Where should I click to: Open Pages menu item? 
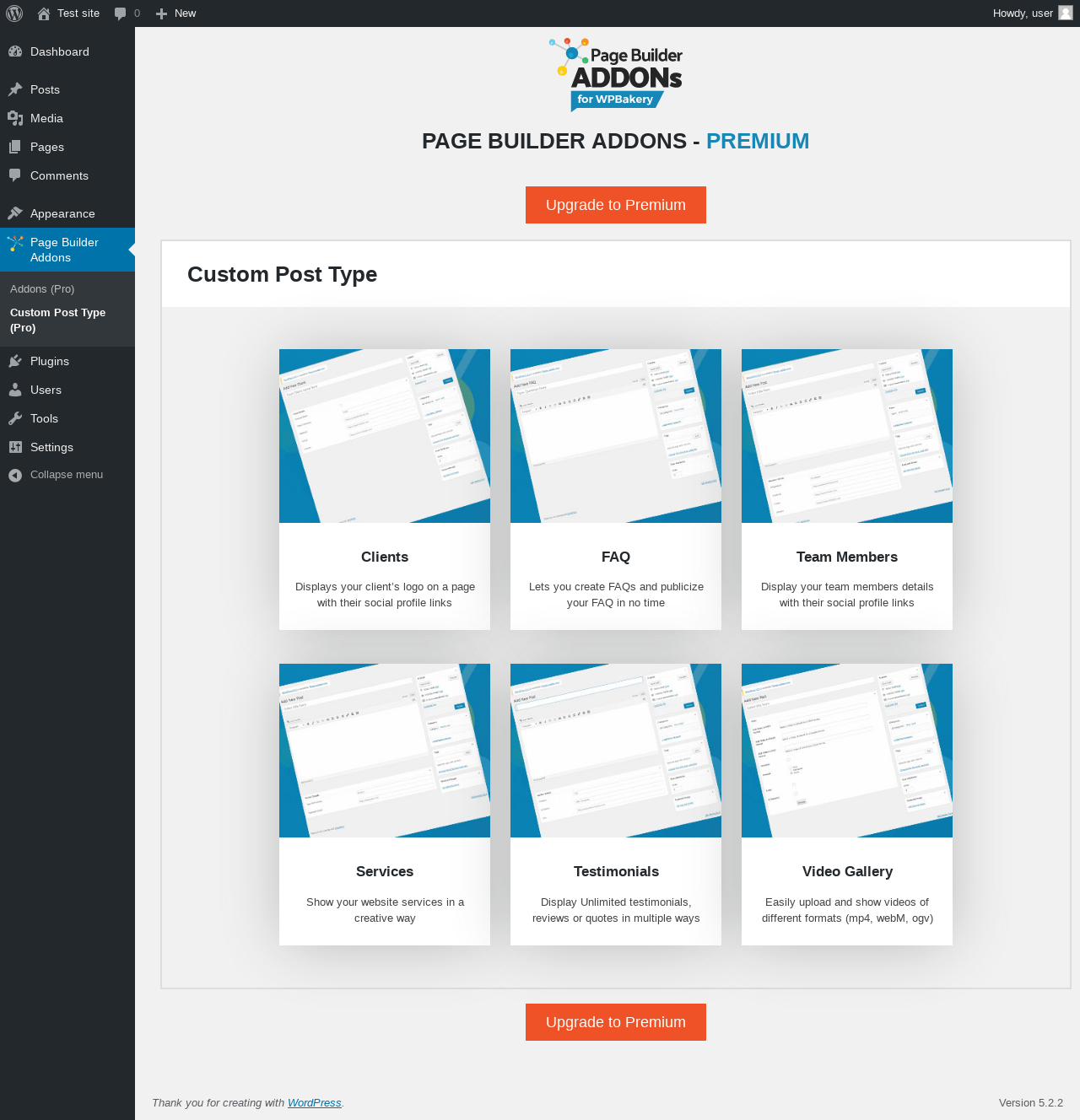tap(47, 147)
